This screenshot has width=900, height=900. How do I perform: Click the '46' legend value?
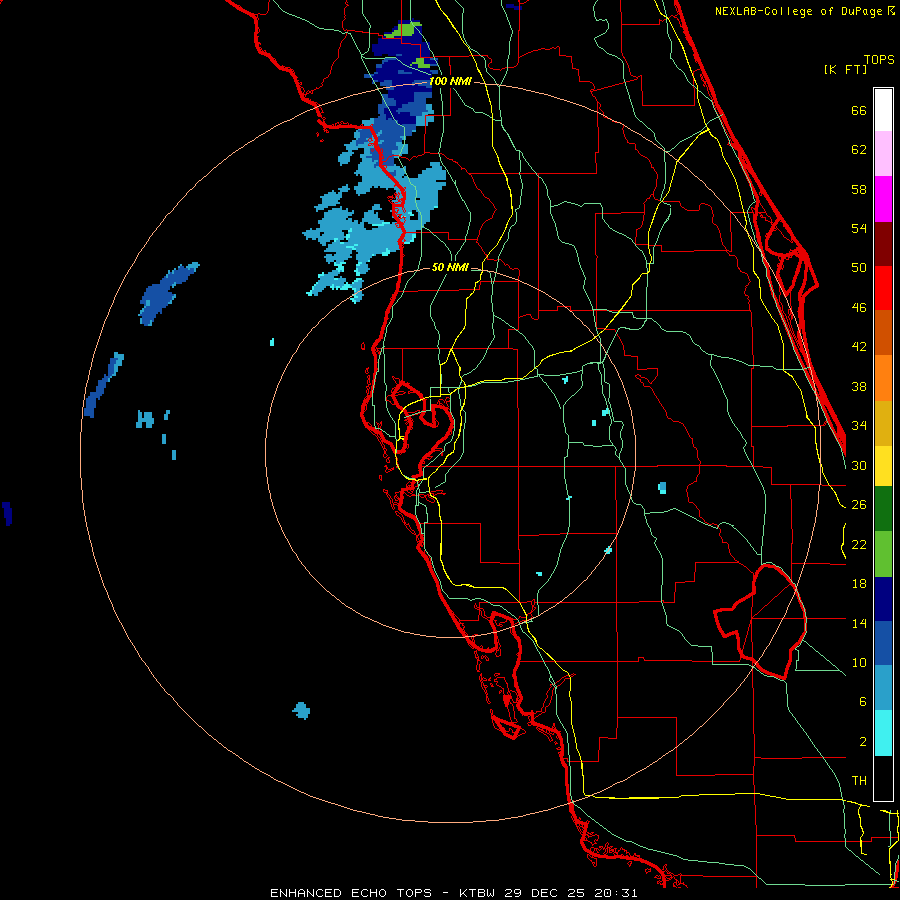point(859,308)
